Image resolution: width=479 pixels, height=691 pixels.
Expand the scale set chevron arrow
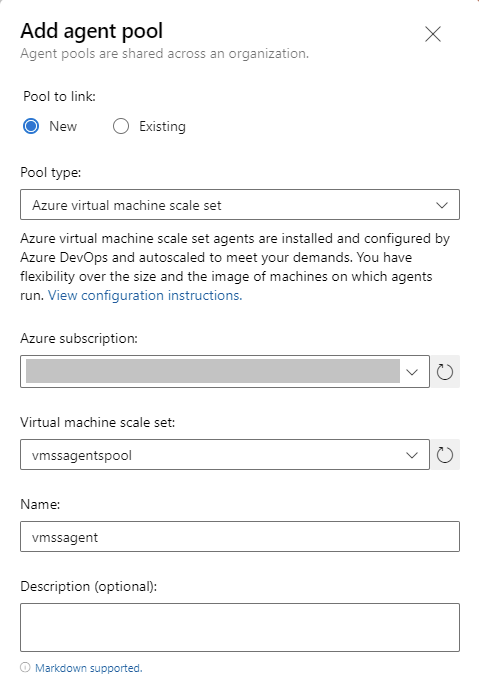[x=412, y=455]
